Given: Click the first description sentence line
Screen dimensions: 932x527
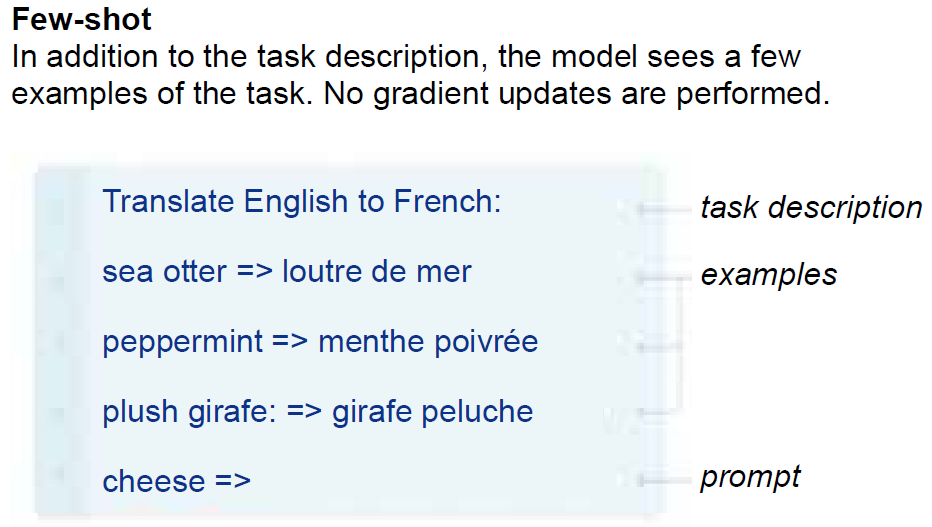Looking at the screenshot, I should [x=406, y=57].
